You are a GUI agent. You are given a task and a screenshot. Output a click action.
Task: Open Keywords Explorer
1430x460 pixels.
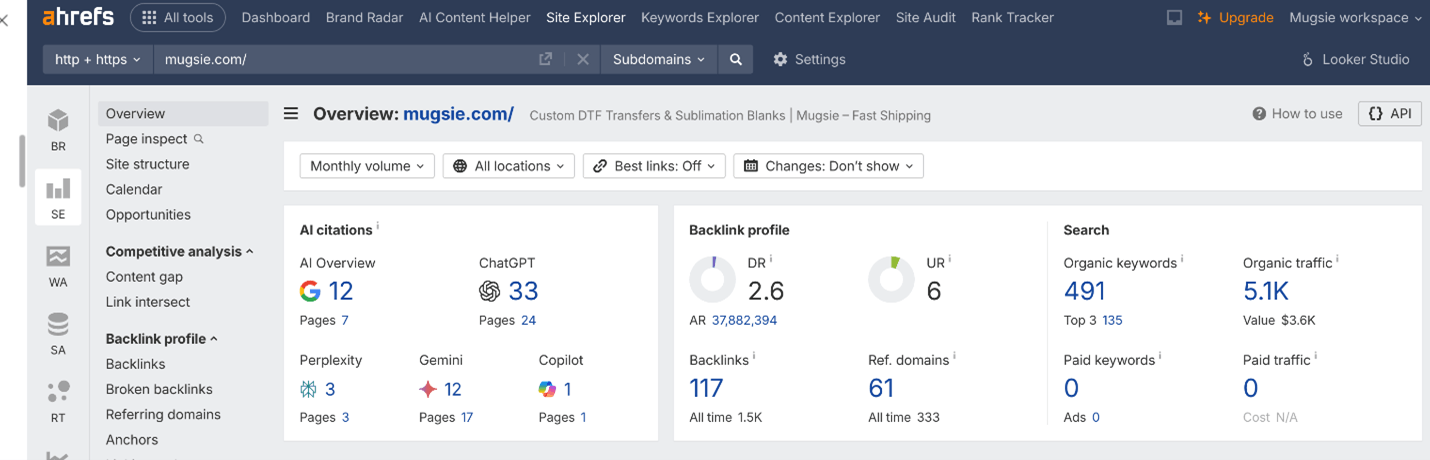click(x=700, y=17)
